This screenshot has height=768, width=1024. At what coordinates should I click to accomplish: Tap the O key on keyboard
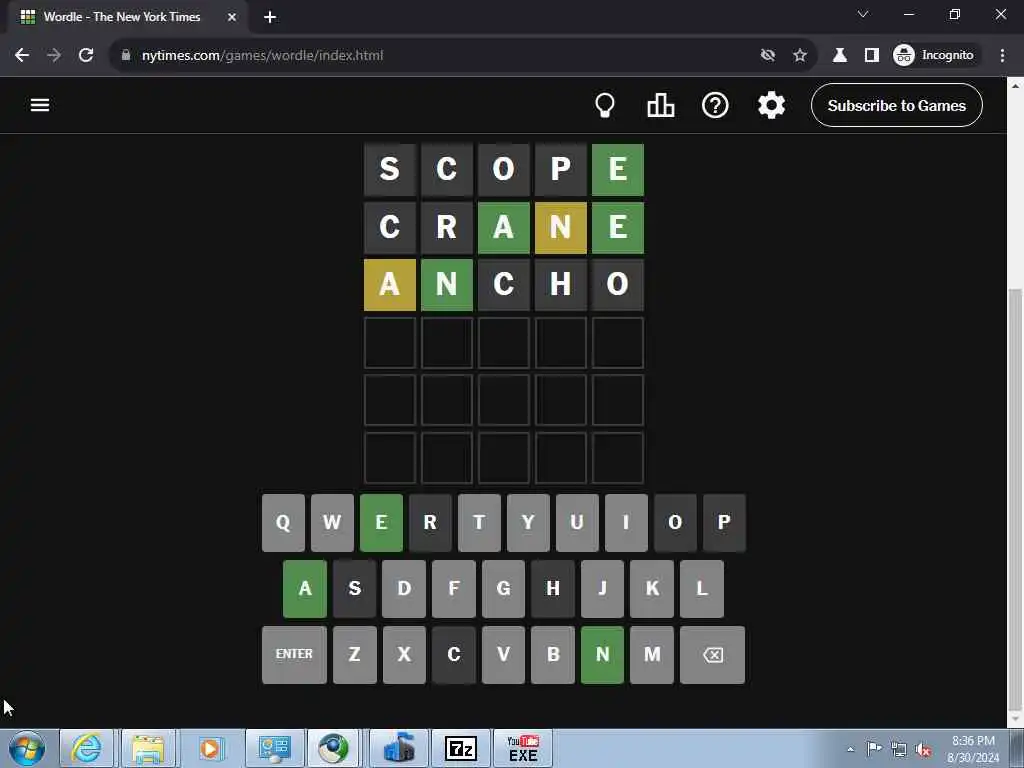pos(675,522)
